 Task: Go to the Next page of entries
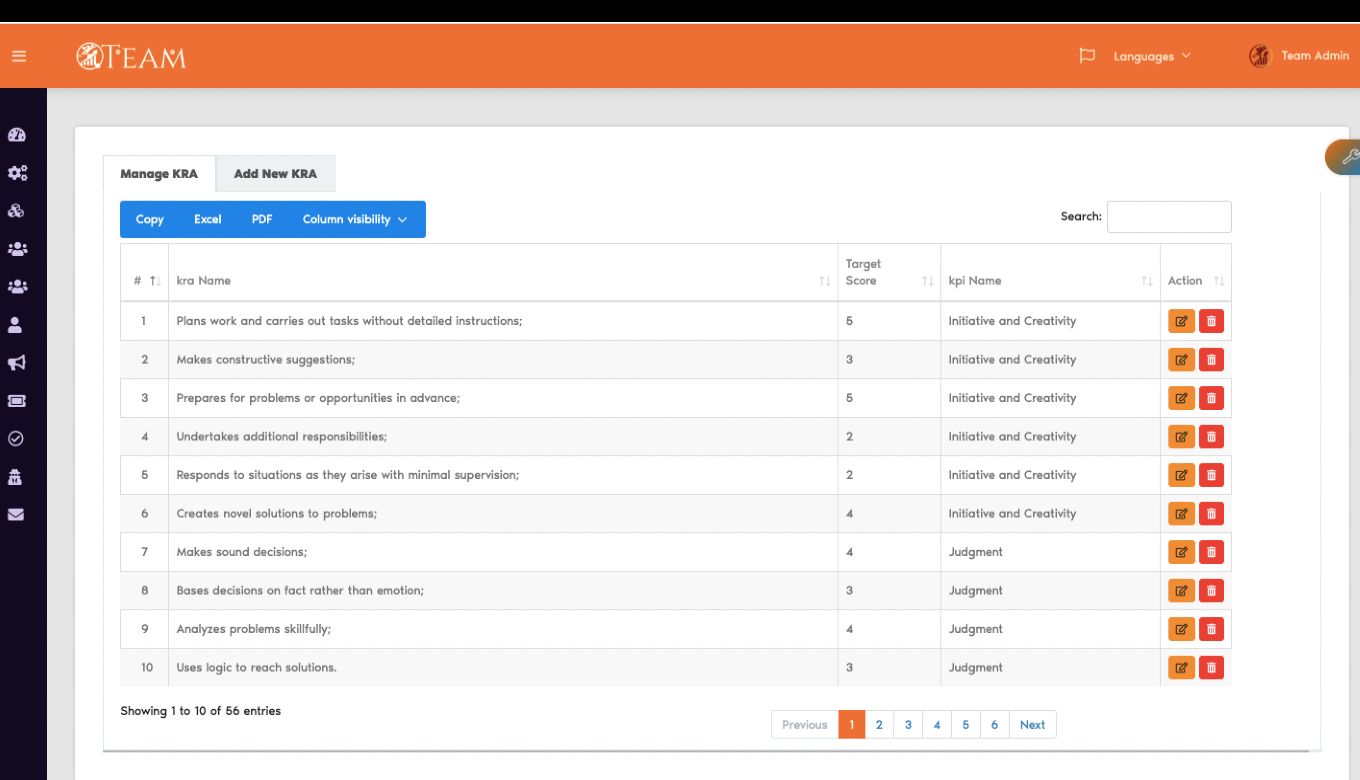point(1032,725)
